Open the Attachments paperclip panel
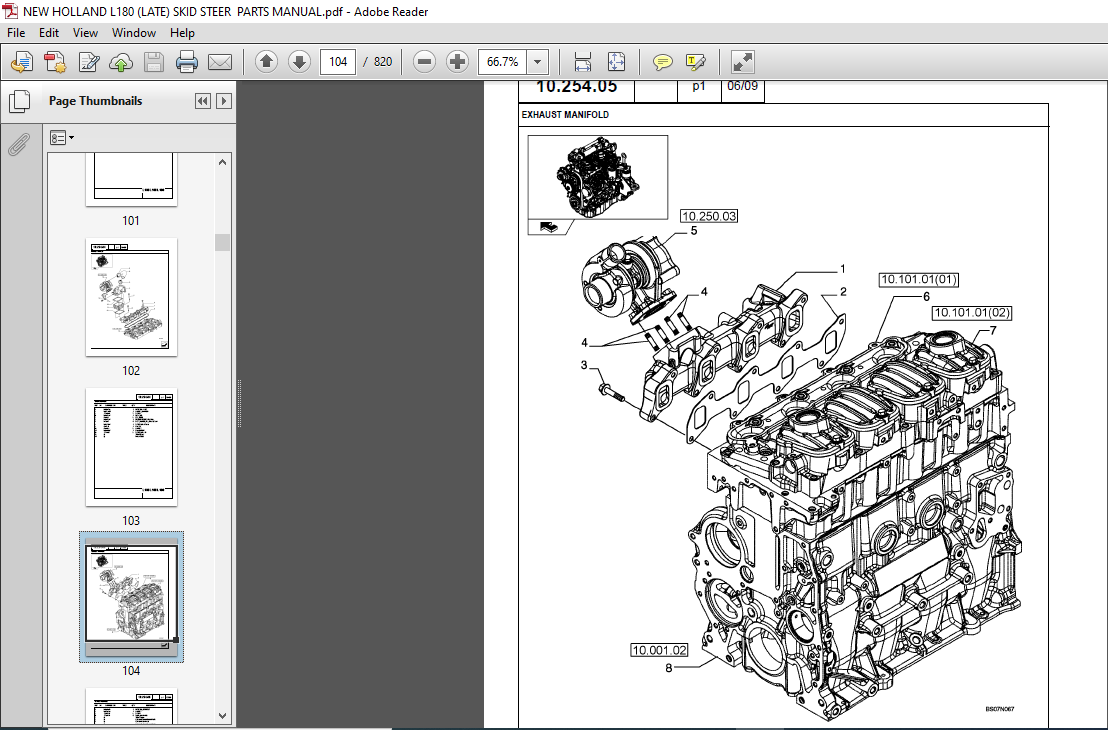 click(x=18, y=144)
